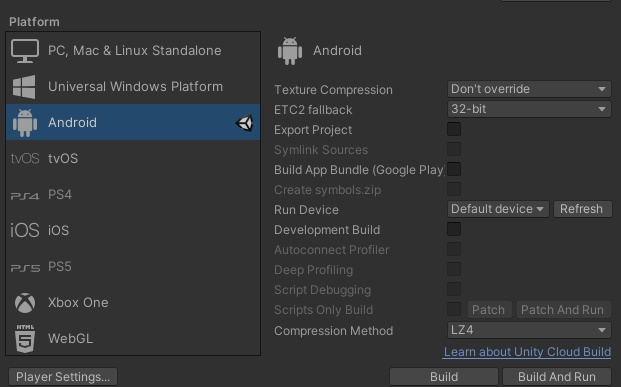Click the Xbox One logo icon
The height and width of the screenshot is (387, 621).
(25, 303)
